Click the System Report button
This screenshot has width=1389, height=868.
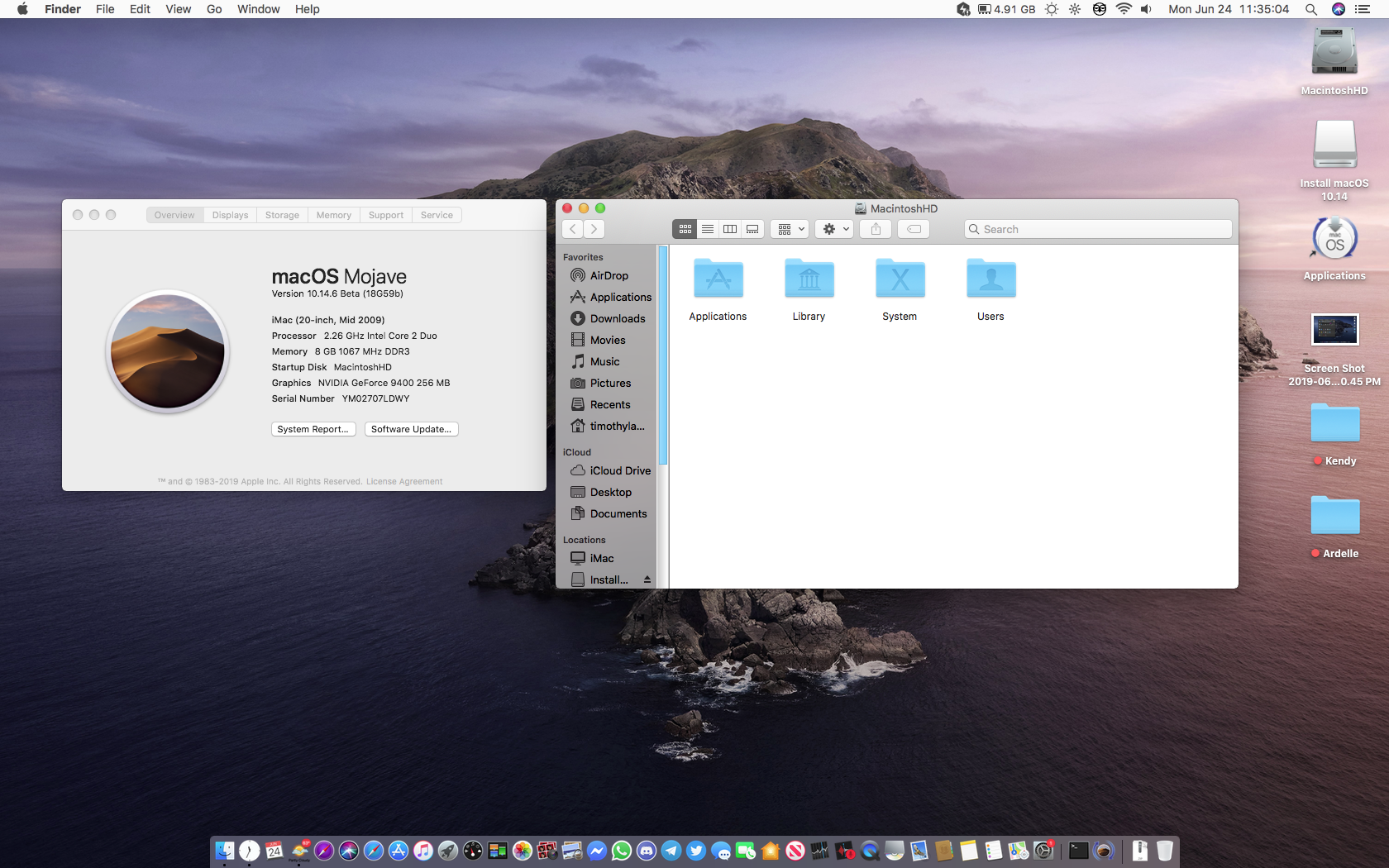pos(313,429)
